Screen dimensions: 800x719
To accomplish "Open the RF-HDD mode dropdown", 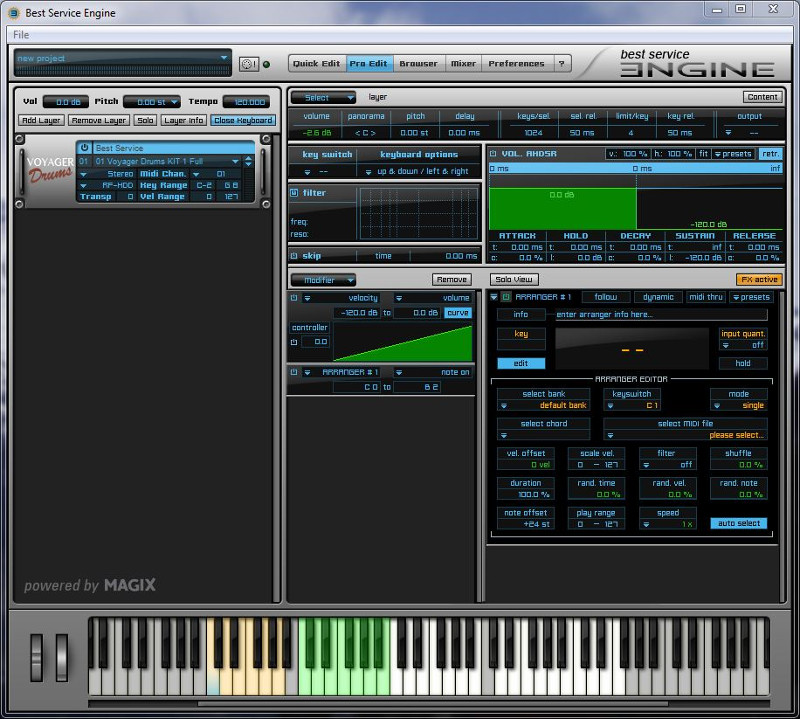I will [84, 185].
